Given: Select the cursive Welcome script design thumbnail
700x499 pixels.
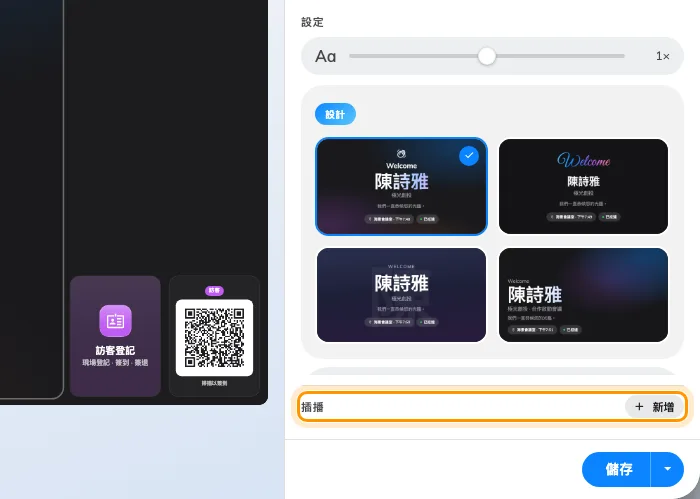Looking at the screenshot, I should tap(583, 186).
